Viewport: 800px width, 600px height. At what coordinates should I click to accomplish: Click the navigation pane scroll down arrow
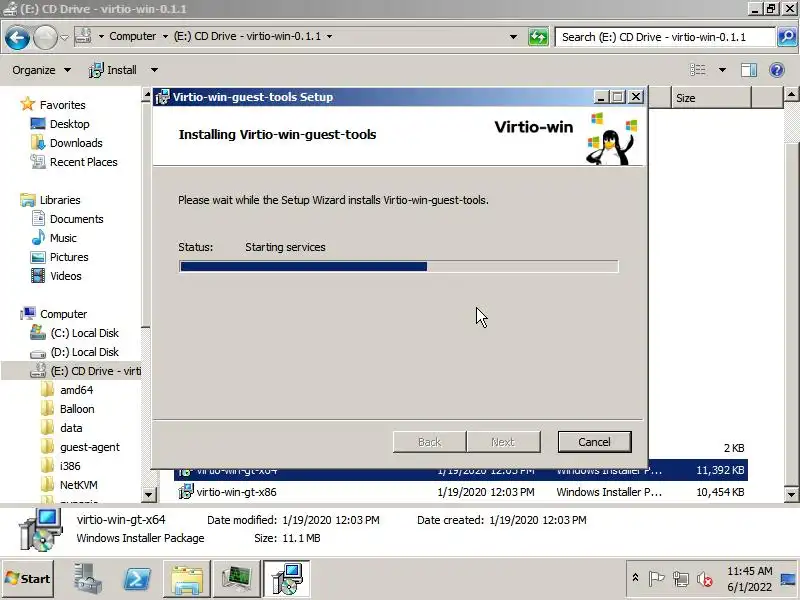pos(148,494)
